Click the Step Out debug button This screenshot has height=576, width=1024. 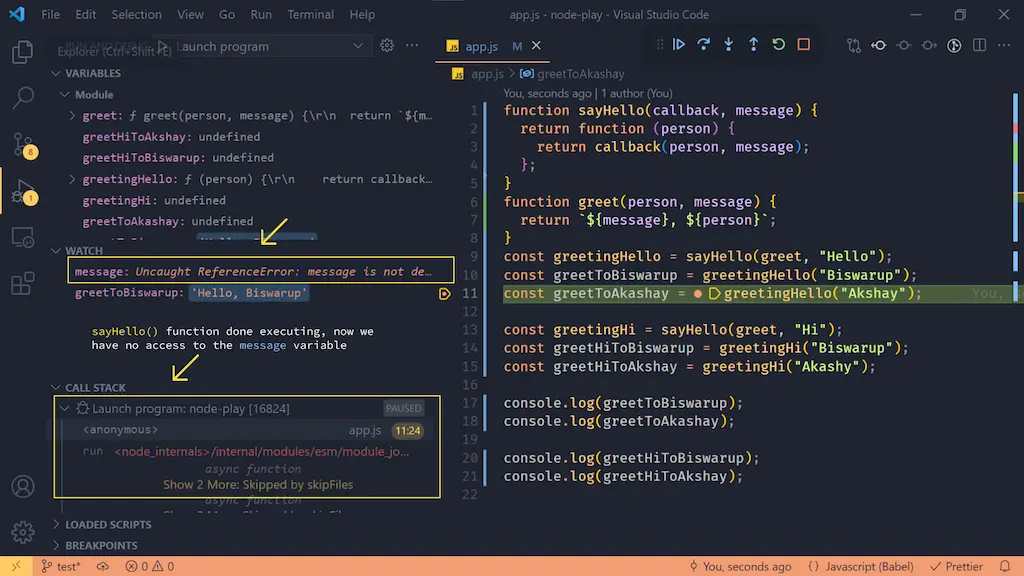pos(754,44)
